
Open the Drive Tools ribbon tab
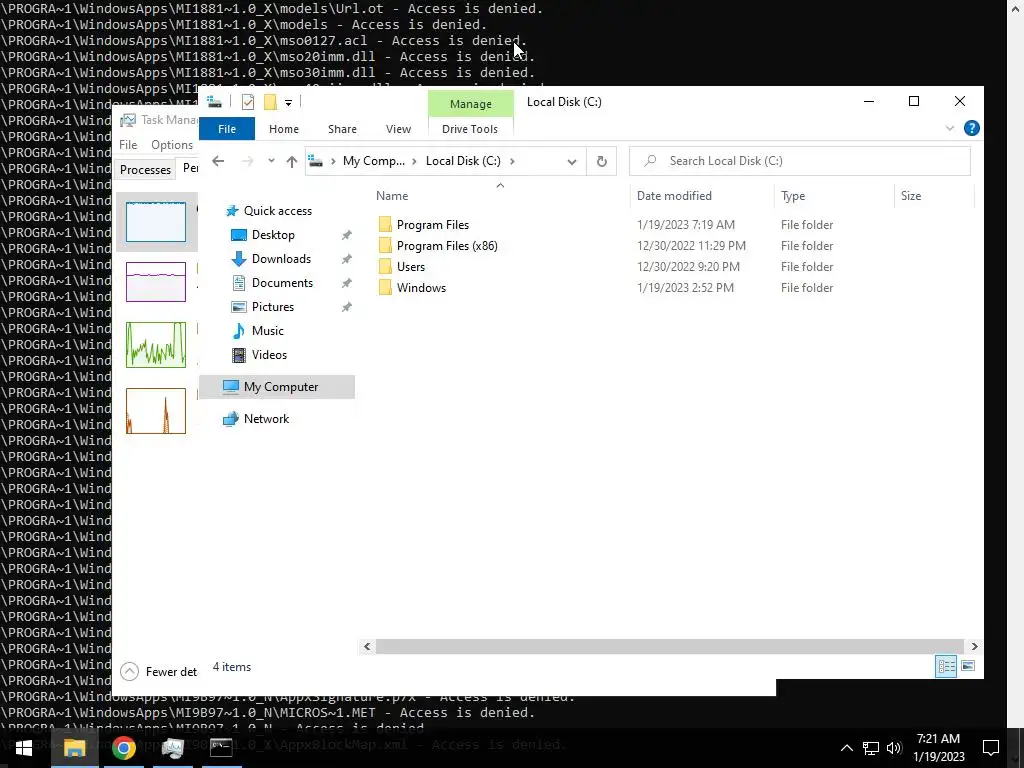(470, 129)
